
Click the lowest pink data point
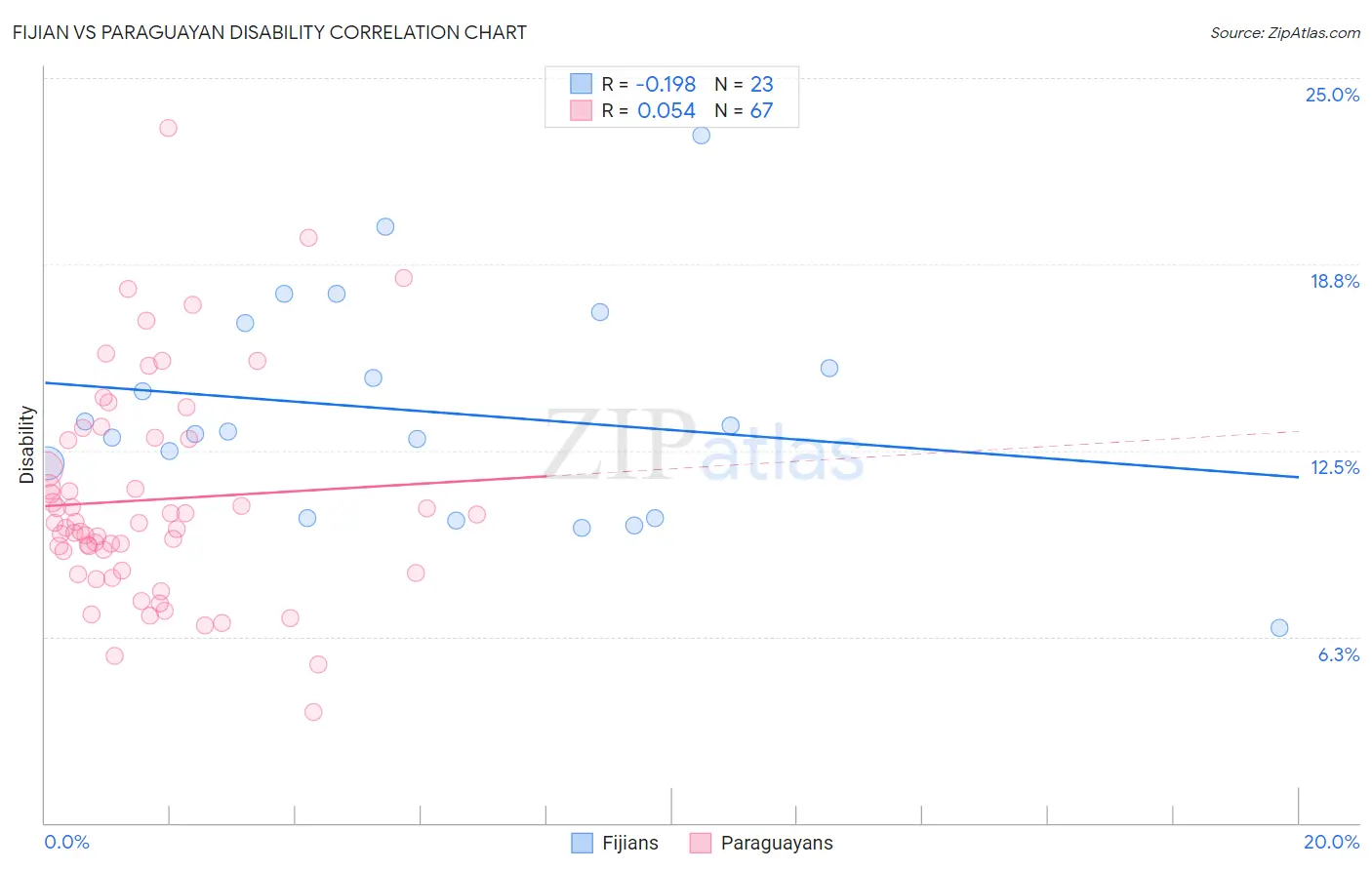point(313,712)
